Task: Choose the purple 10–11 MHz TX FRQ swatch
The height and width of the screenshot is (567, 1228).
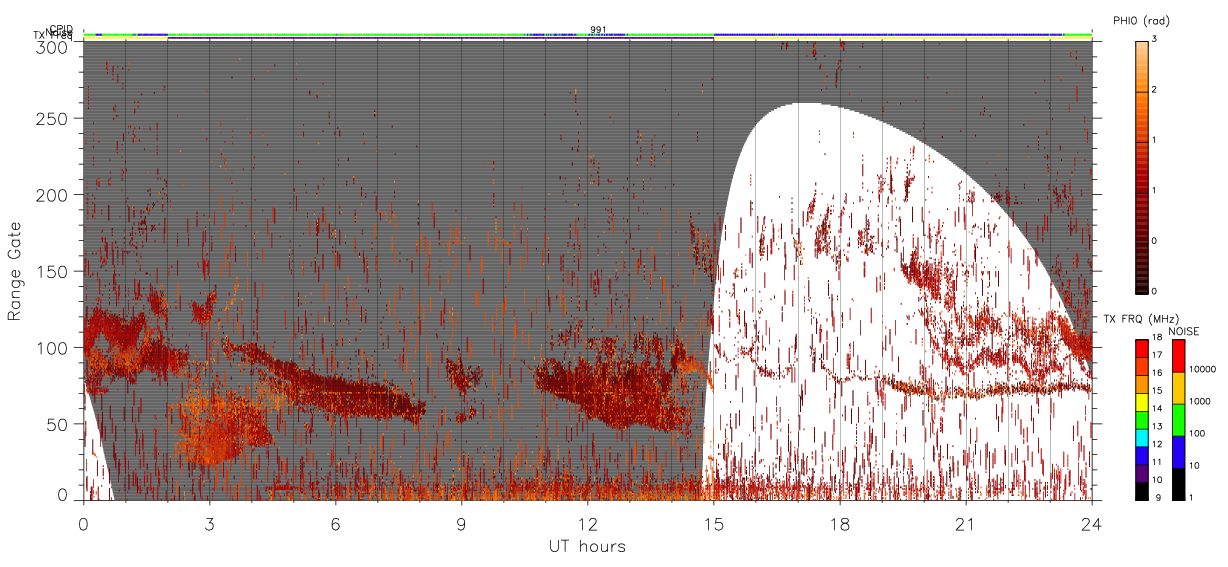Action: pyautogui.click(x=1141, y=474)
